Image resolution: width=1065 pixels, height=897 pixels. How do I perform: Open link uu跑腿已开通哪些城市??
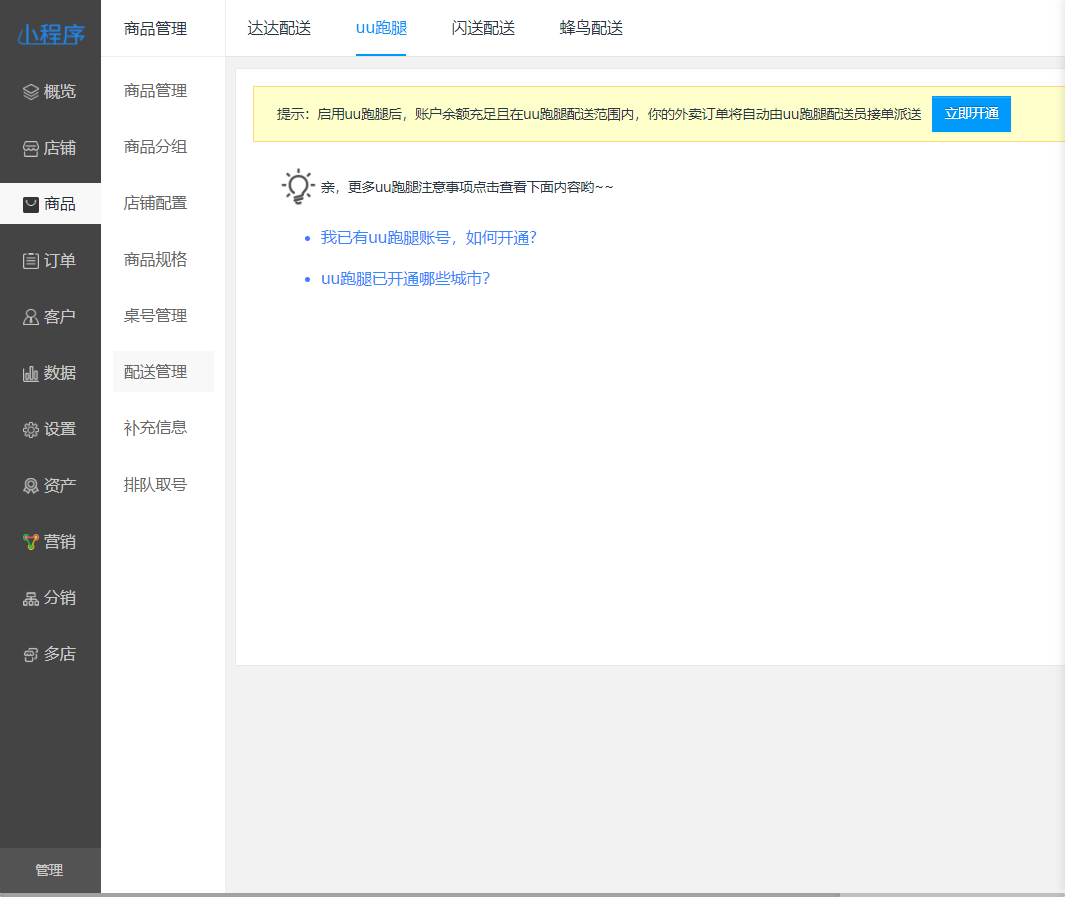pyautogui.click(x=405, y=279)
